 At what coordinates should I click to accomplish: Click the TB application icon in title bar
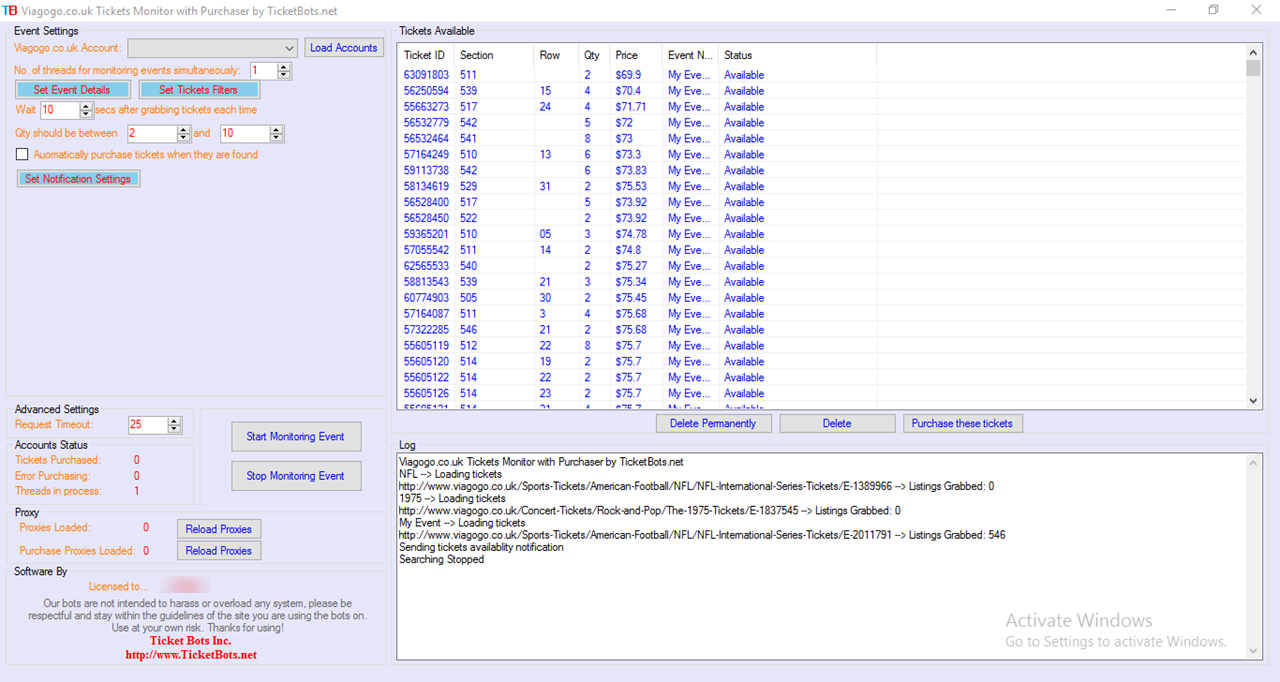coord(10,11)
